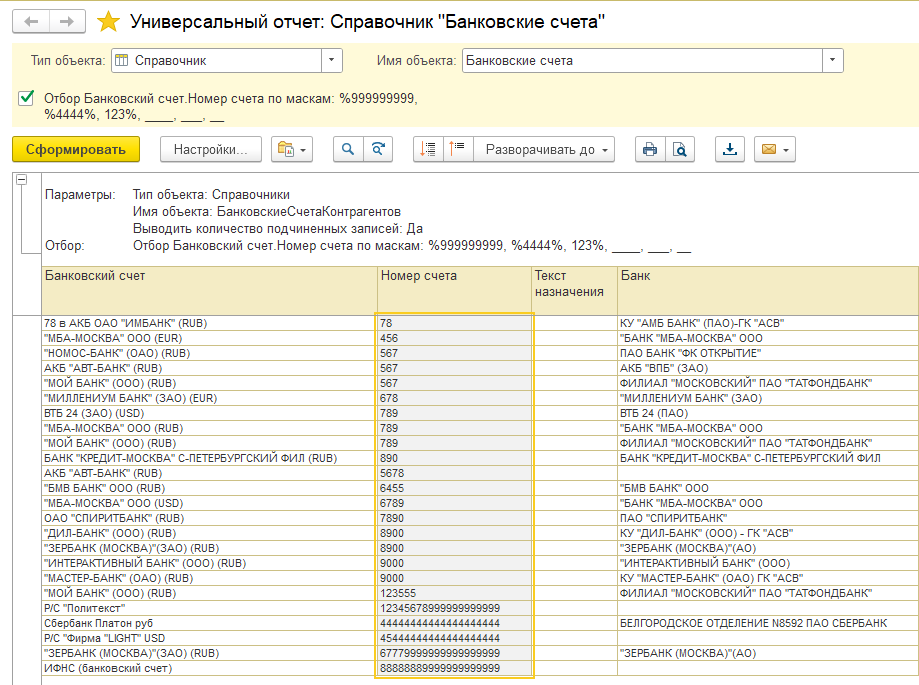
Task: Click bank cell БЕЛГОРОДСКОЕ ОТДЕЛЕНИЕ N8592 ПАО СБЕРБАНК
Action: tap(768, 623)
